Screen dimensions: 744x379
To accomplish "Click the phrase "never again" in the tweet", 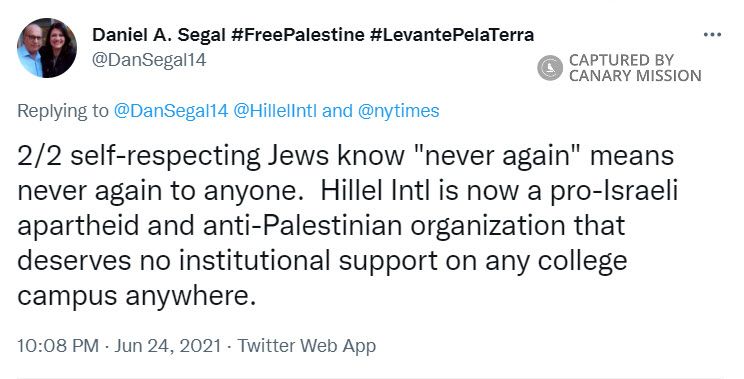I will coord(498,156).
